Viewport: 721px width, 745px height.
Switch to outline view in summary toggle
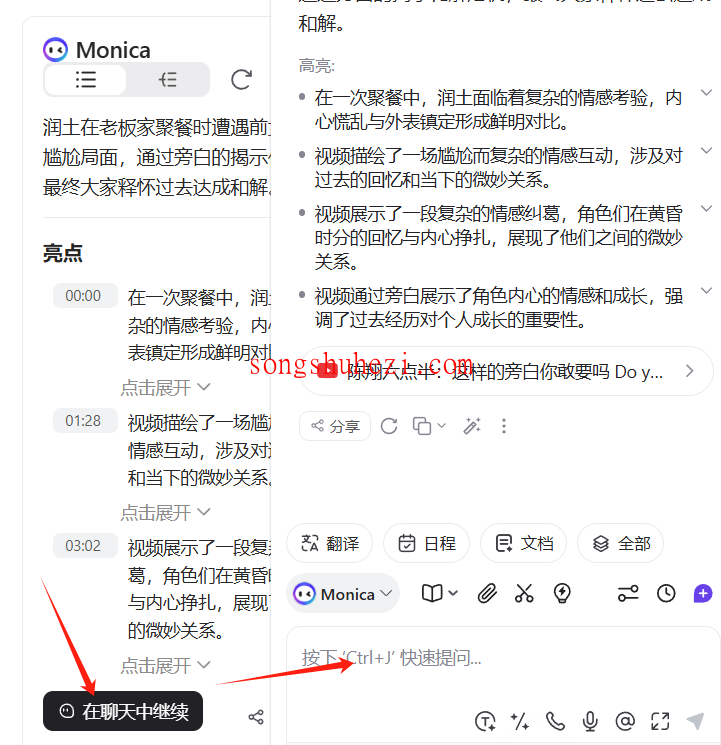[x=167, y=79]
